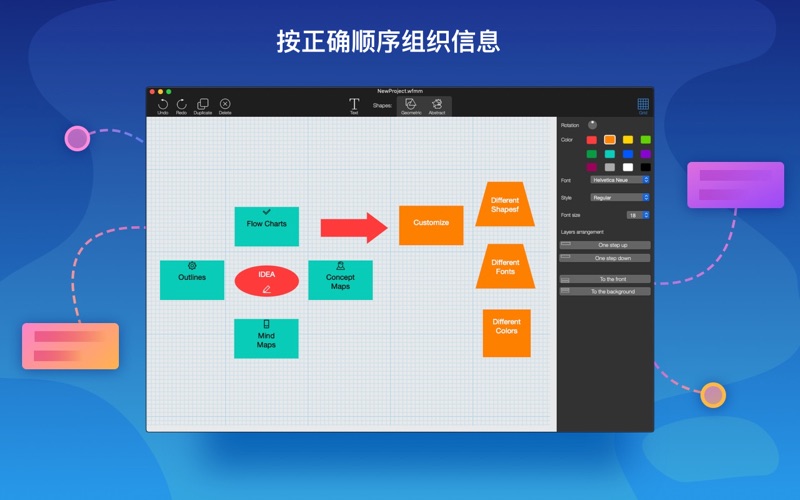Pick the purple color swatch

645,154
